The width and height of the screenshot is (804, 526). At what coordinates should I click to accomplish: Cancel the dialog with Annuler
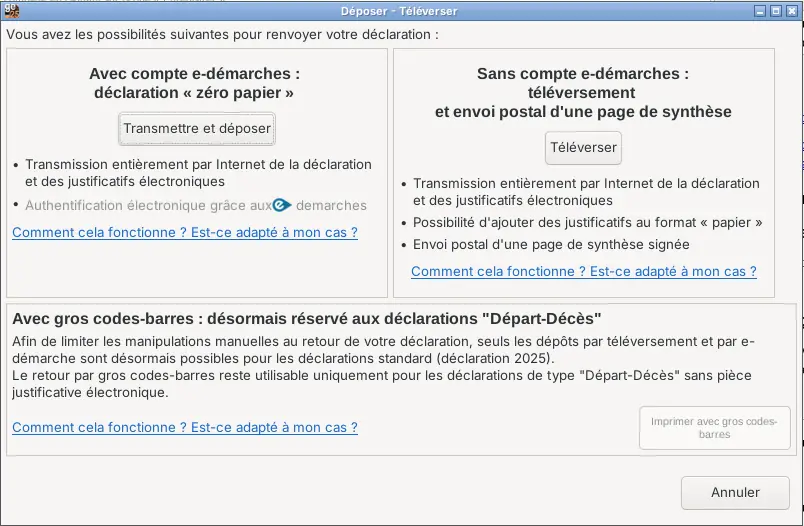tap(735, 493)
